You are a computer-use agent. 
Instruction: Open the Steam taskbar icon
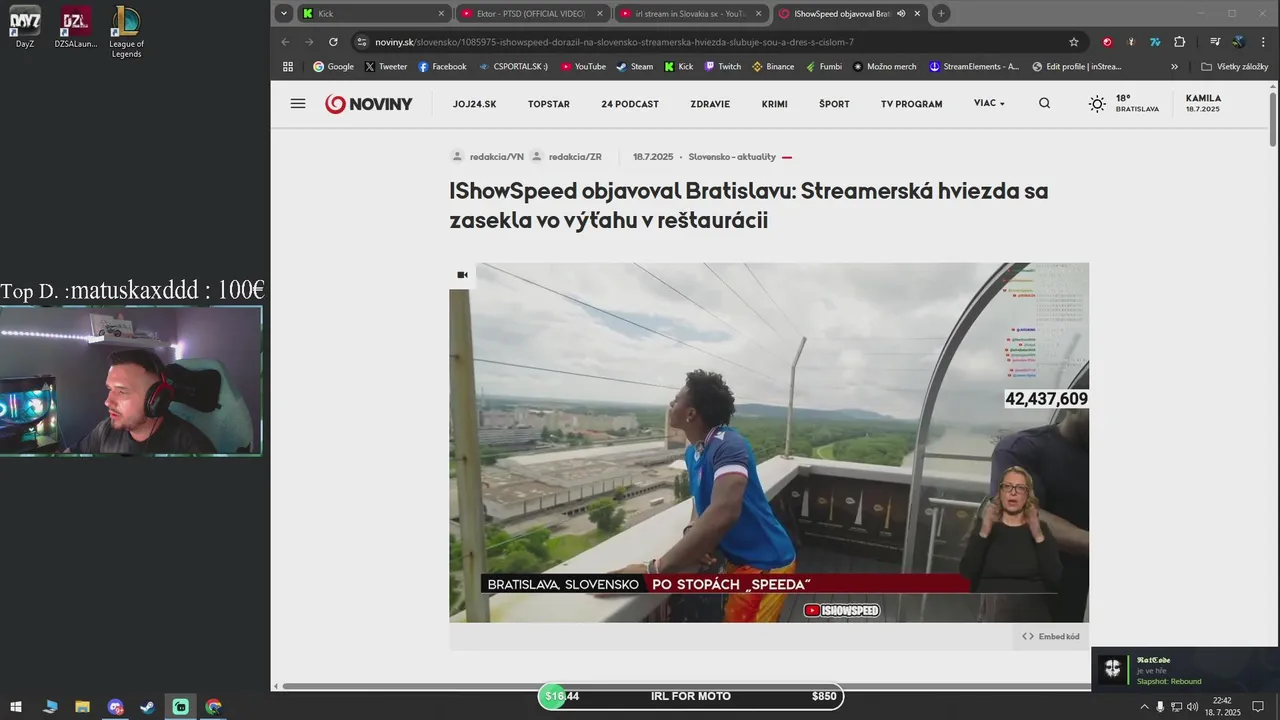coord(147,707)
